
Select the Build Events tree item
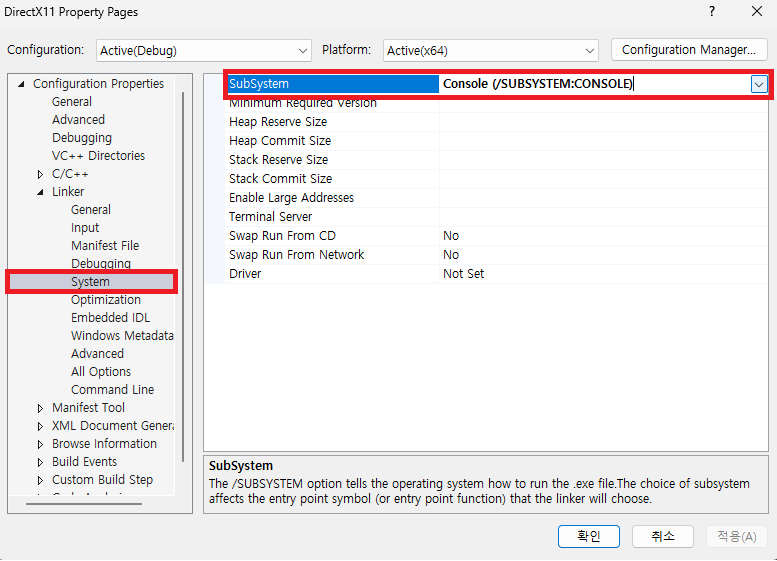(x=84, y=462)
